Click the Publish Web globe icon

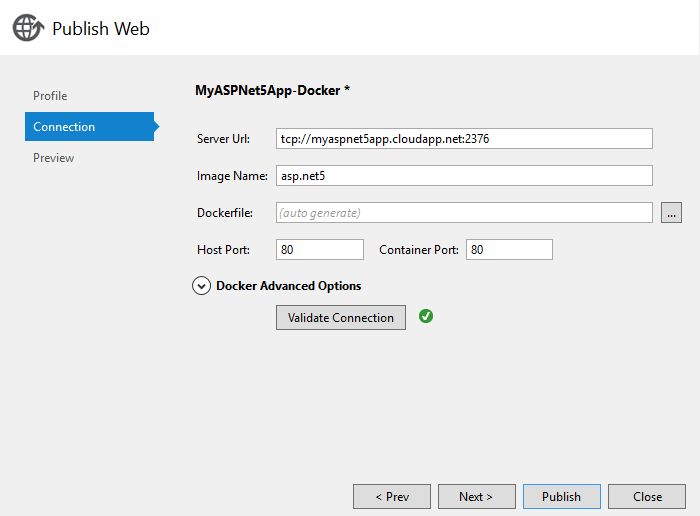[x=27, y=28]
